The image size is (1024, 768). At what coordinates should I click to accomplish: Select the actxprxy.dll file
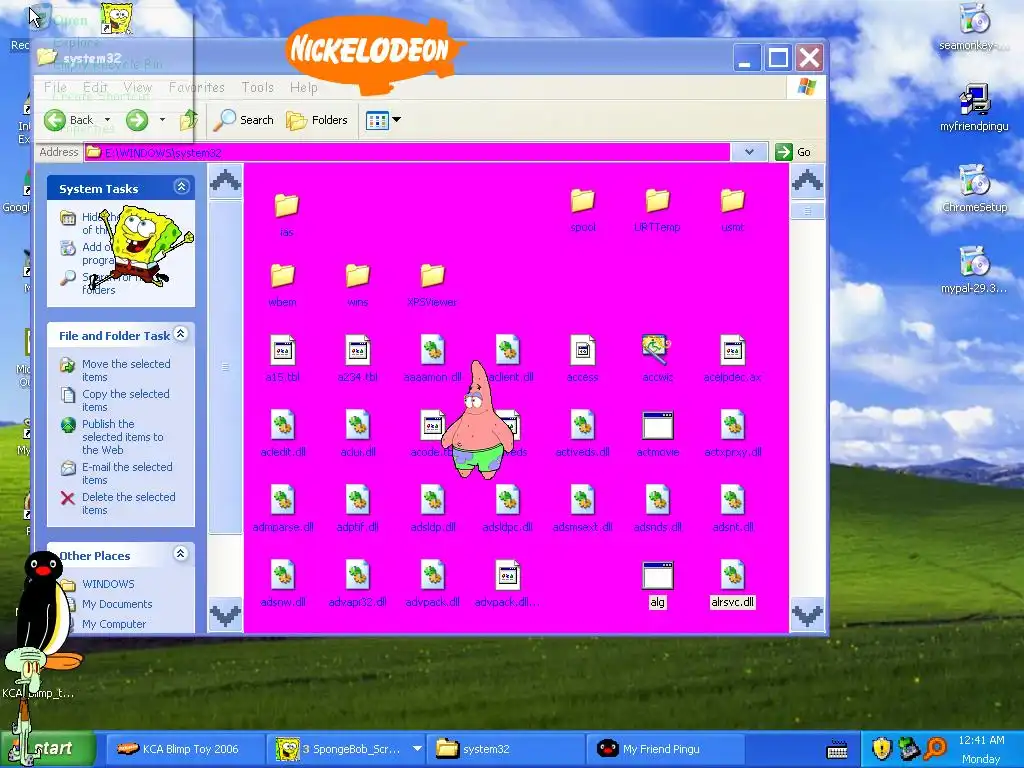[732, 434]
